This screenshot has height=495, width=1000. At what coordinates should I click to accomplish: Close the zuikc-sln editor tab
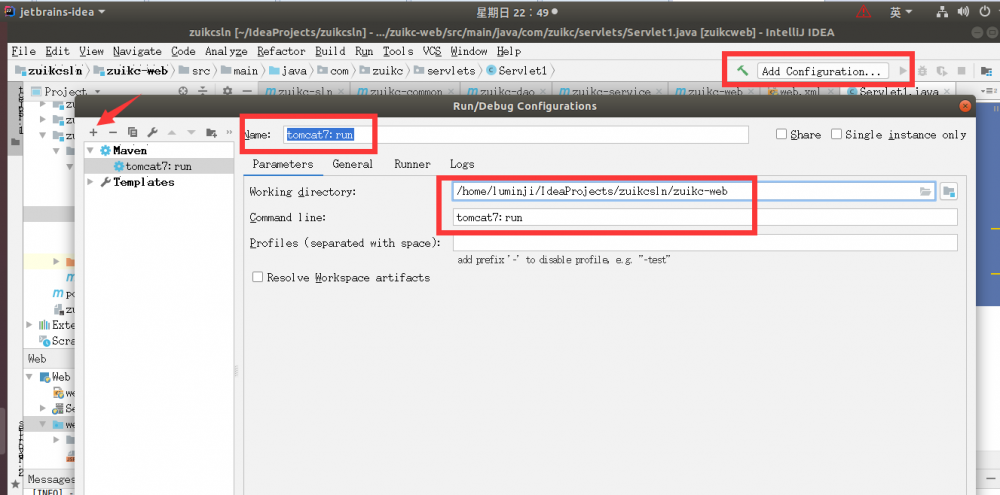click(343, 91)
